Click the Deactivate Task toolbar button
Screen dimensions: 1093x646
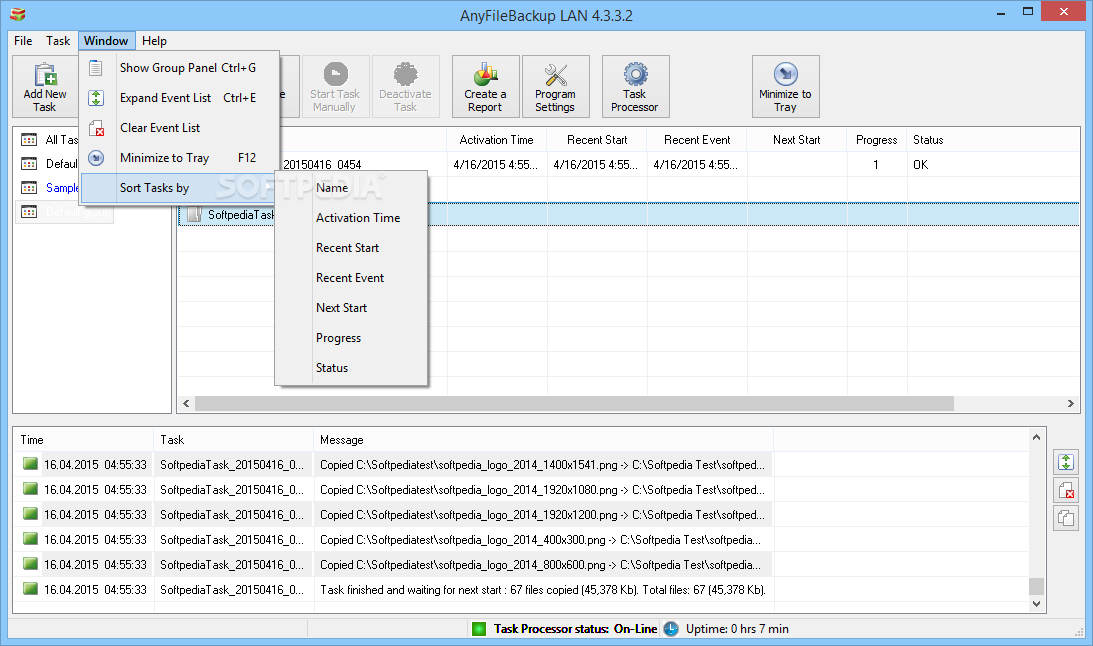tap(405, 86)
